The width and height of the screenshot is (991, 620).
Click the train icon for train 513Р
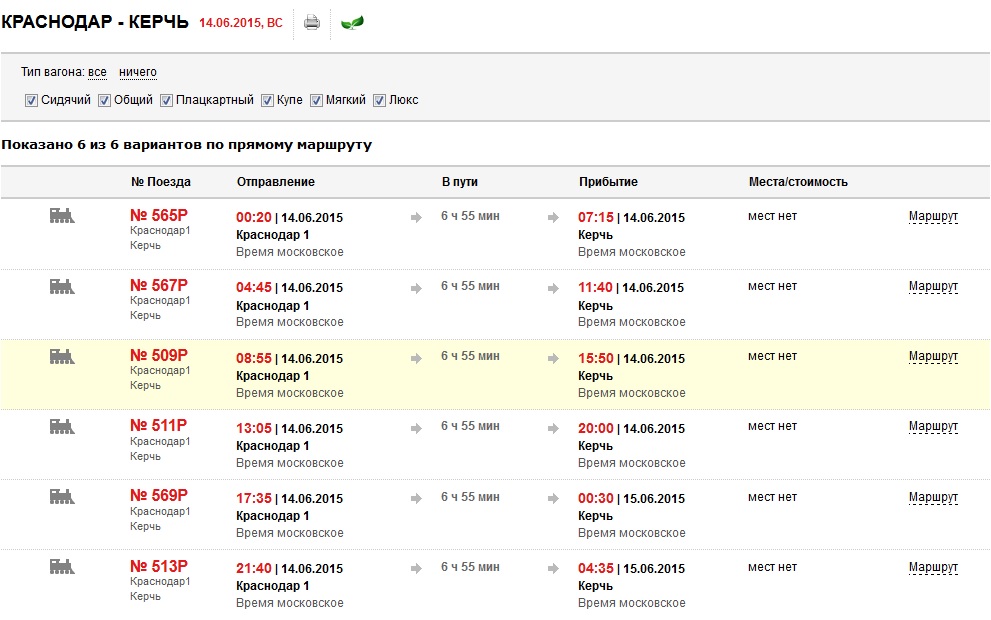[62, 566]
